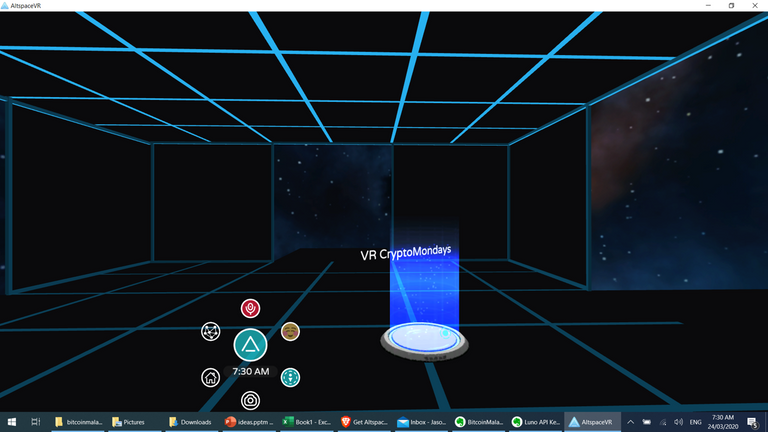Click the 7:30 AM time label in menu
Viewport: 768px width, 432px height.
pyautogui.click(x=251, y=371)
